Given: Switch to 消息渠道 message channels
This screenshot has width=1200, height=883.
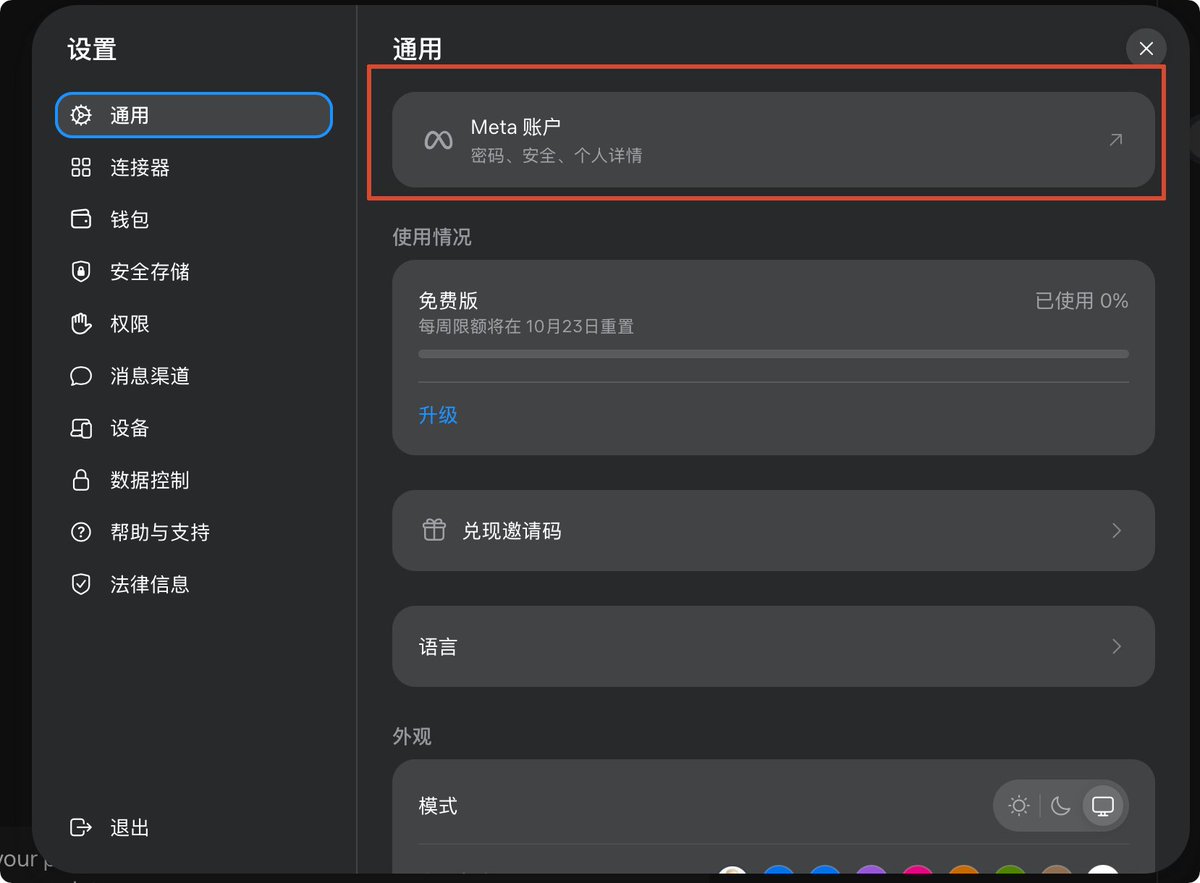Looking at the screenshot, I should (x=193, y=375).
